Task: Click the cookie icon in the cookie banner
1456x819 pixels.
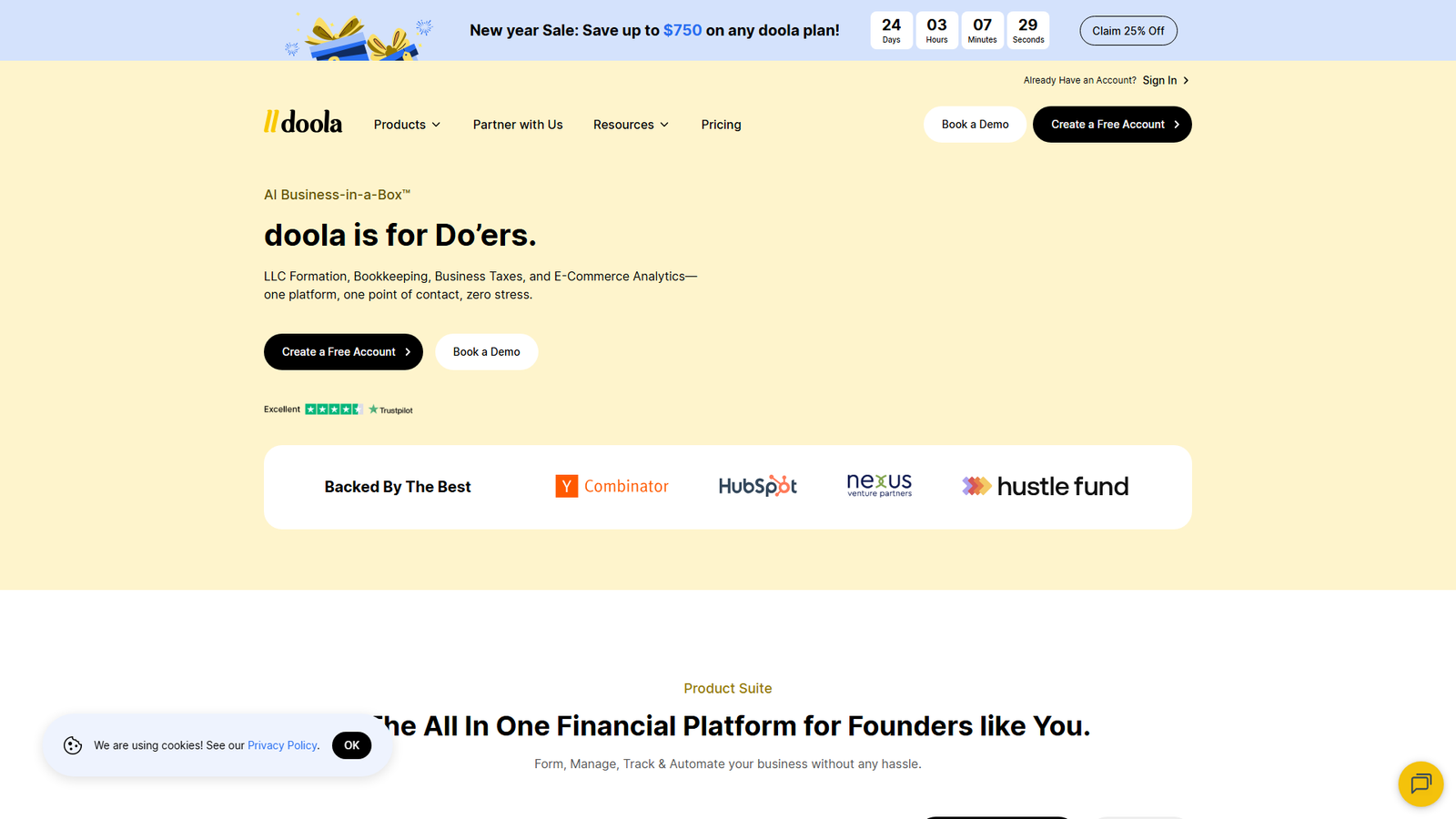Action: click(x=73, y=744)
